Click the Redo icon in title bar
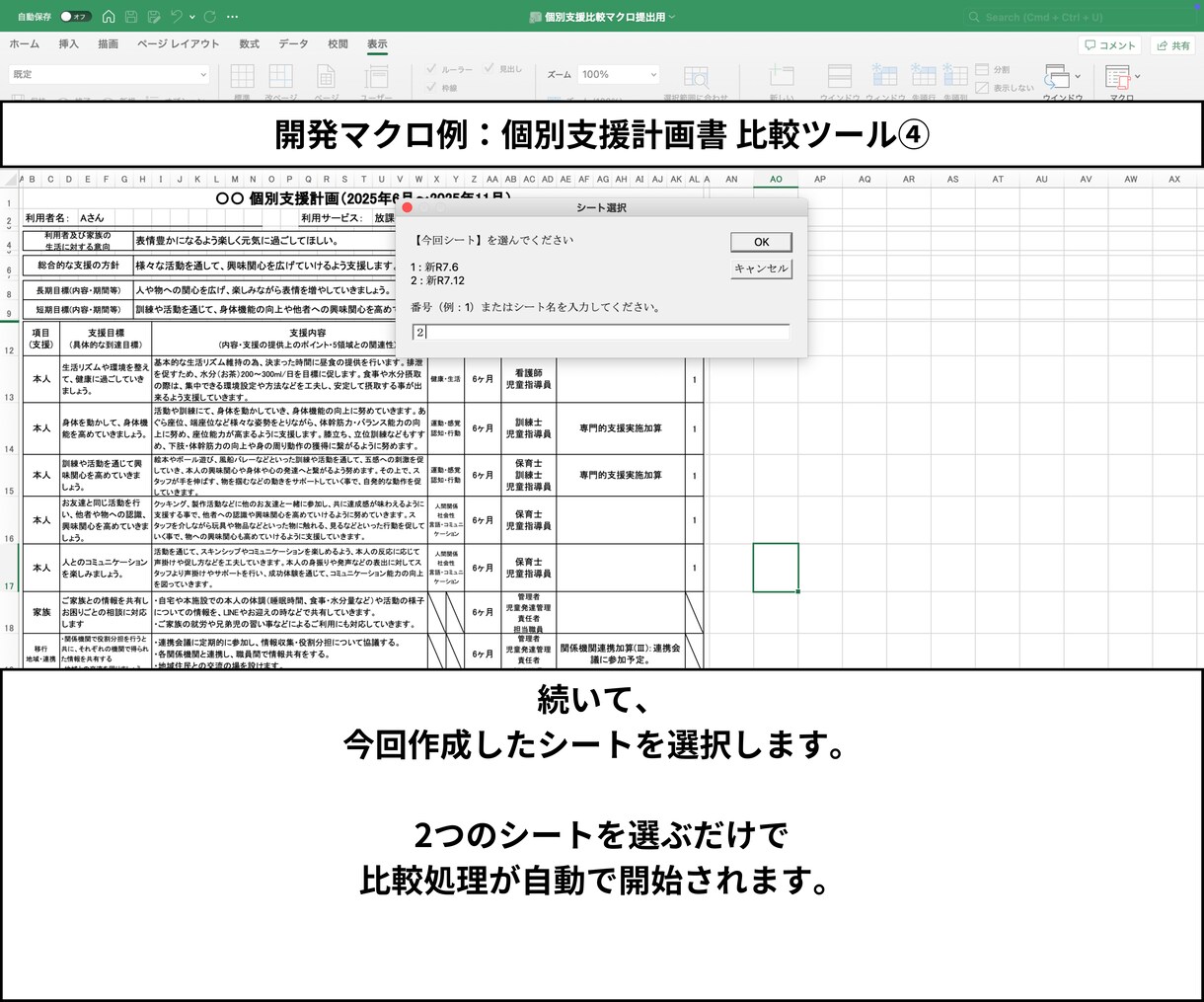1204x1002 pixels. click(210, 17)
